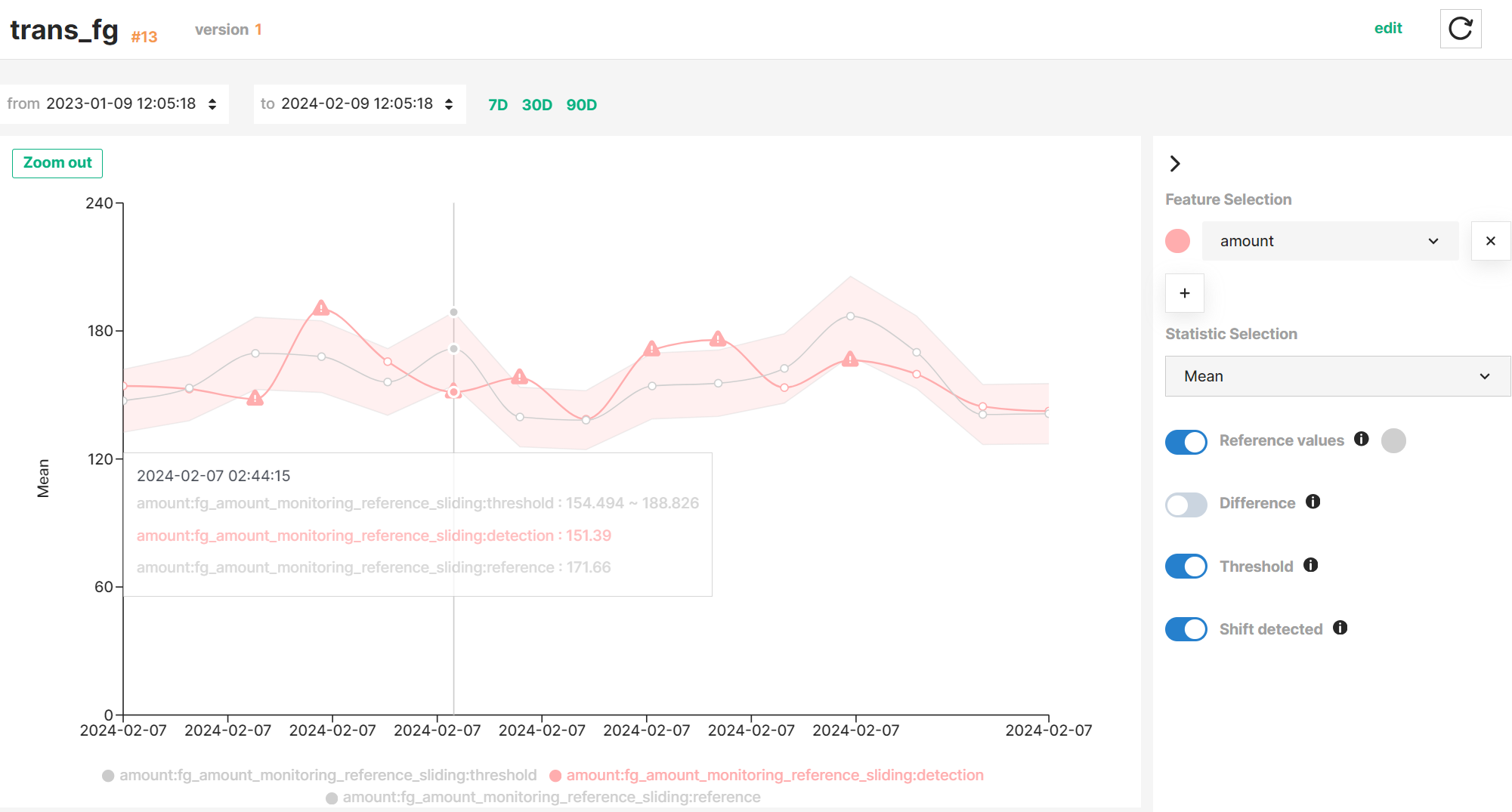Collapse the side panel with the chevron
The image size is (1512, 812).
coord(1176,163)
